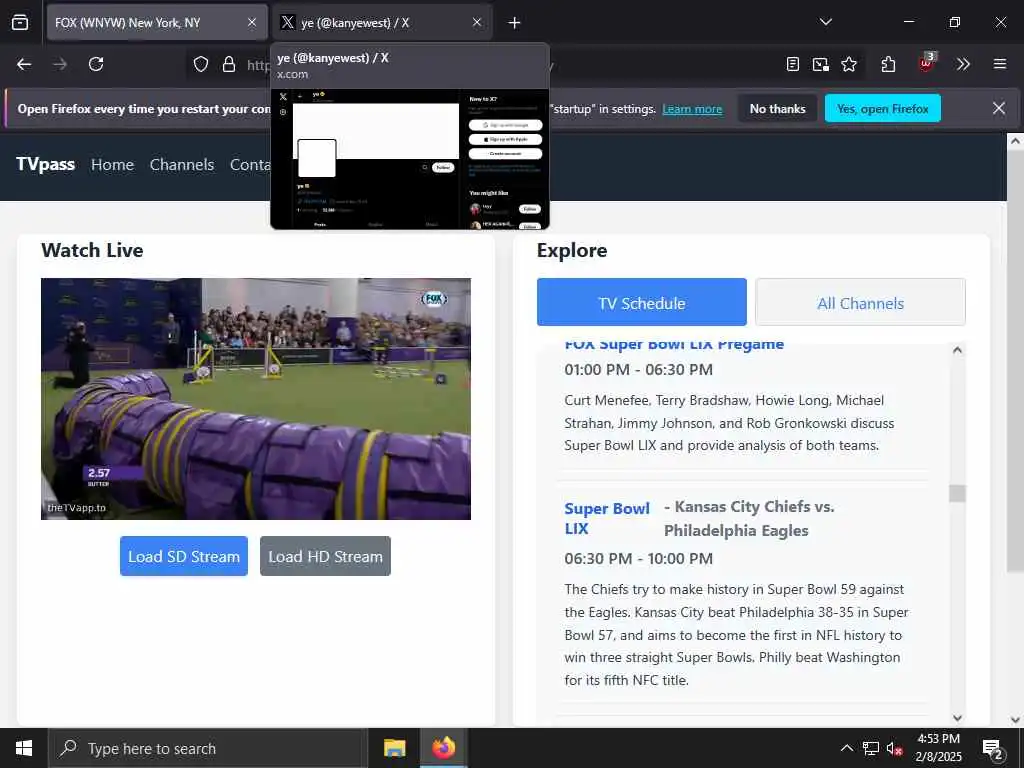This screenshot has width=1024, height=768.
Task: Click the TVpass site logo
Action: pyautogui.click(x=46, y=164)
